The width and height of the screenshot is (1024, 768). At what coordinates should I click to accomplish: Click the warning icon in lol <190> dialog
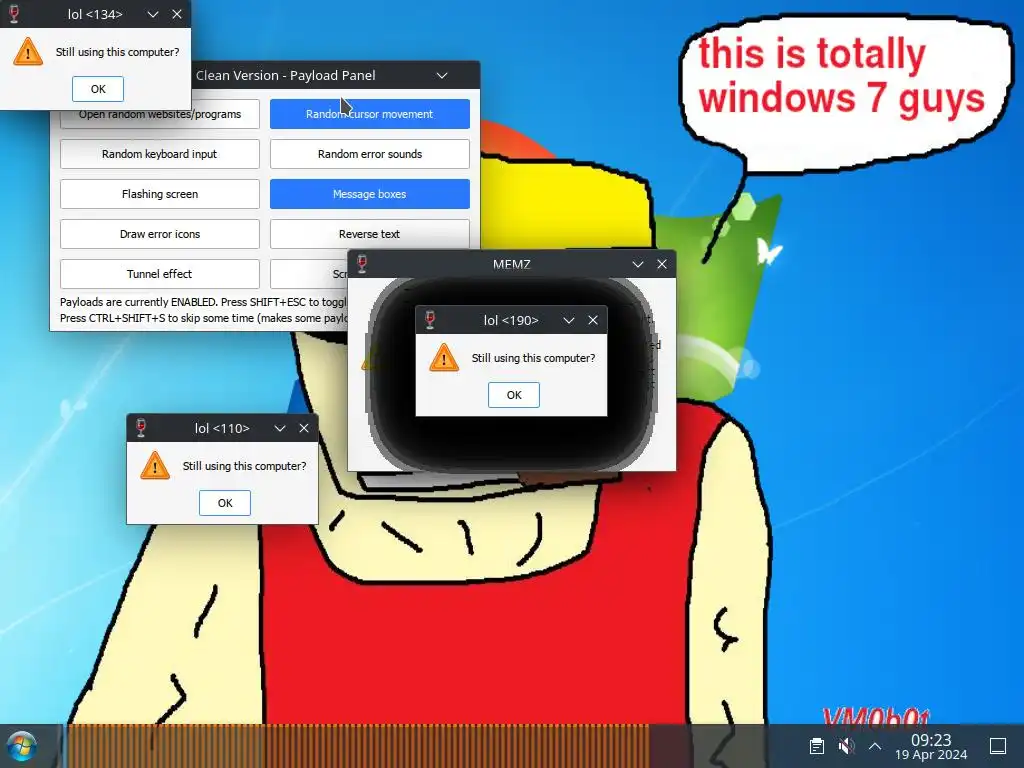pyautogui.click(x=444, y=358)
